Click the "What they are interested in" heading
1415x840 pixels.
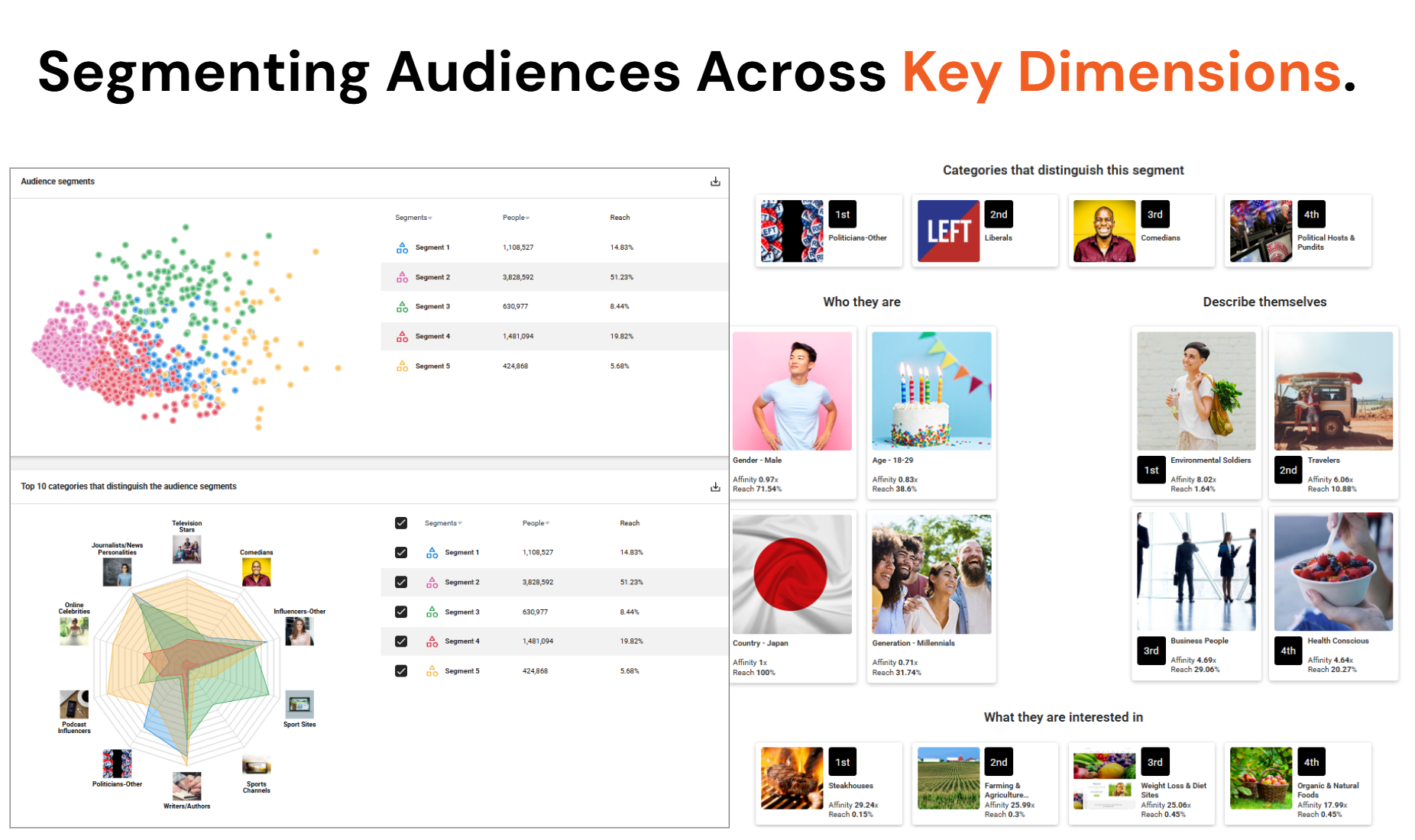pyautogui.click(x=1063, y=717)
